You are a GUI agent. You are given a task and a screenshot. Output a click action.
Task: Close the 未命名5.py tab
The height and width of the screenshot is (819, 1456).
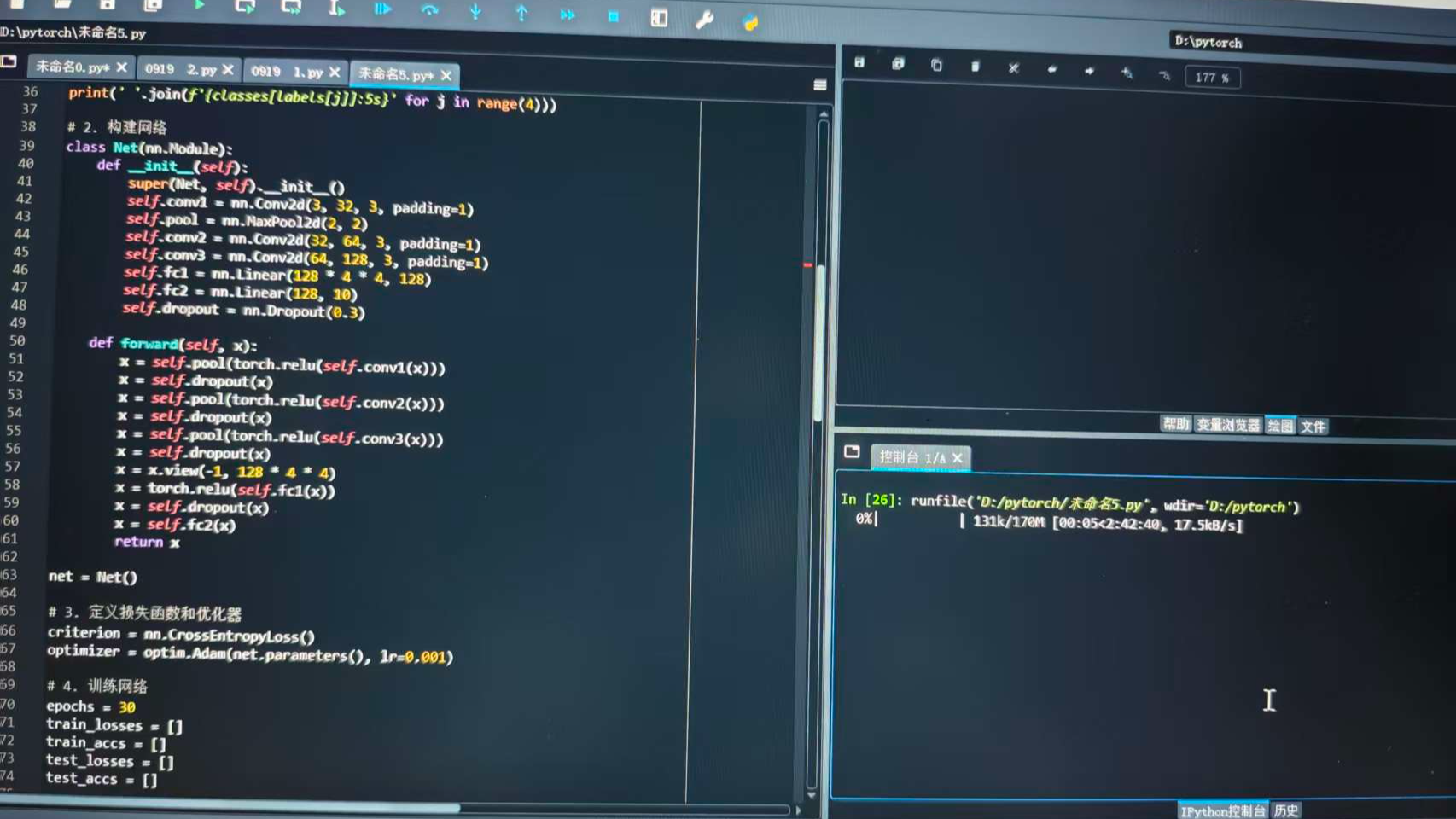click(446, 75)
